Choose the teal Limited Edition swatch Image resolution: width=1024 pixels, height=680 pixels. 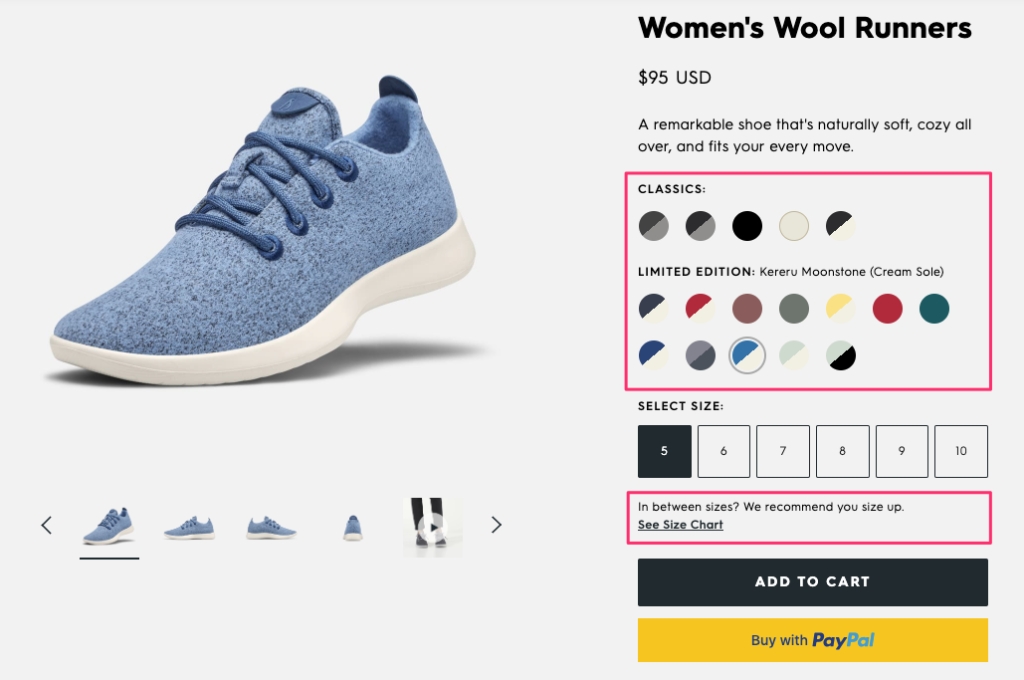click(934, 308)
